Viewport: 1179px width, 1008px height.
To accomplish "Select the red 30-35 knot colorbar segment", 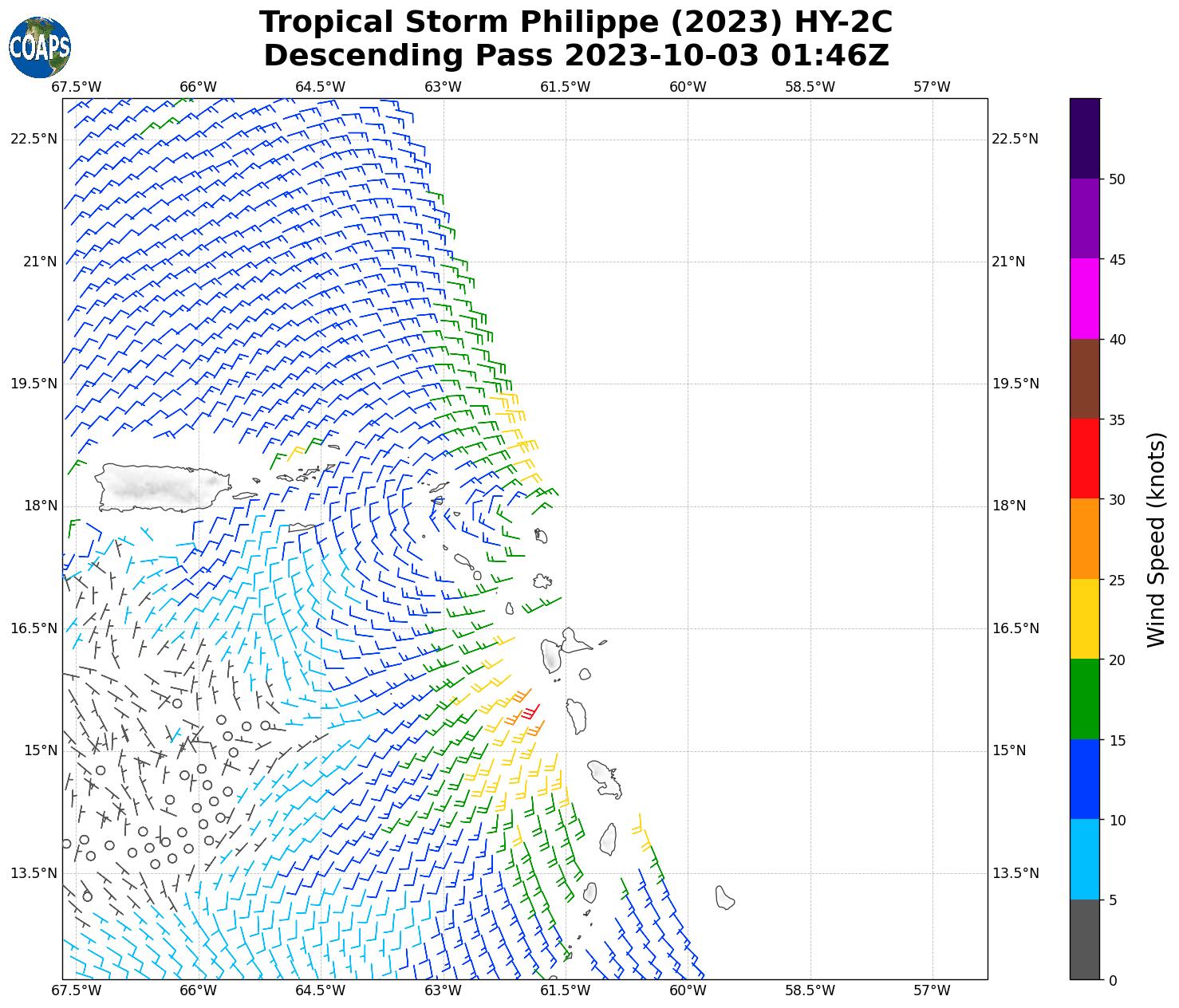I will tap(1084, 459).
